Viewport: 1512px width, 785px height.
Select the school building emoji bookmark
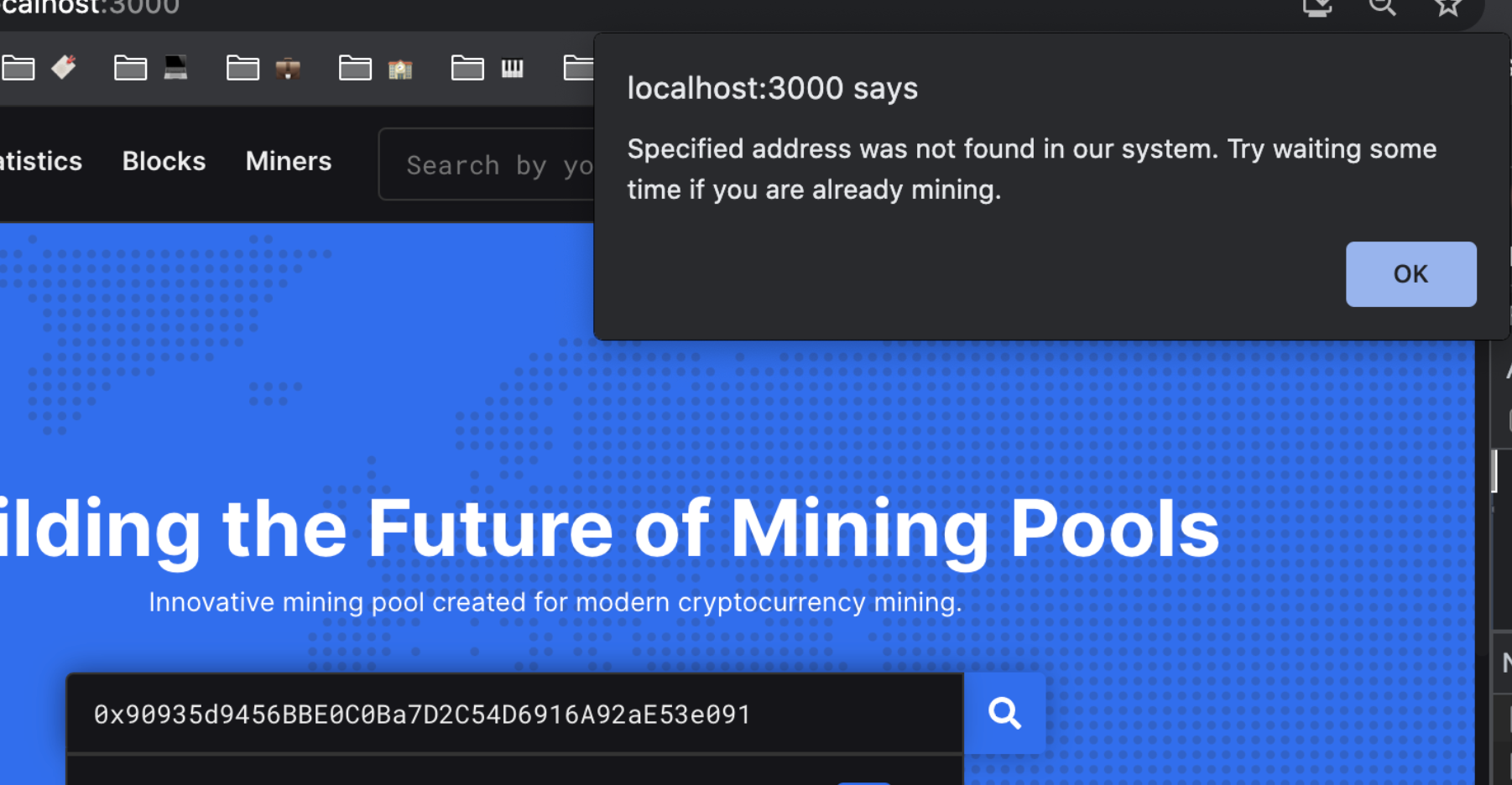tap(400, 69)
